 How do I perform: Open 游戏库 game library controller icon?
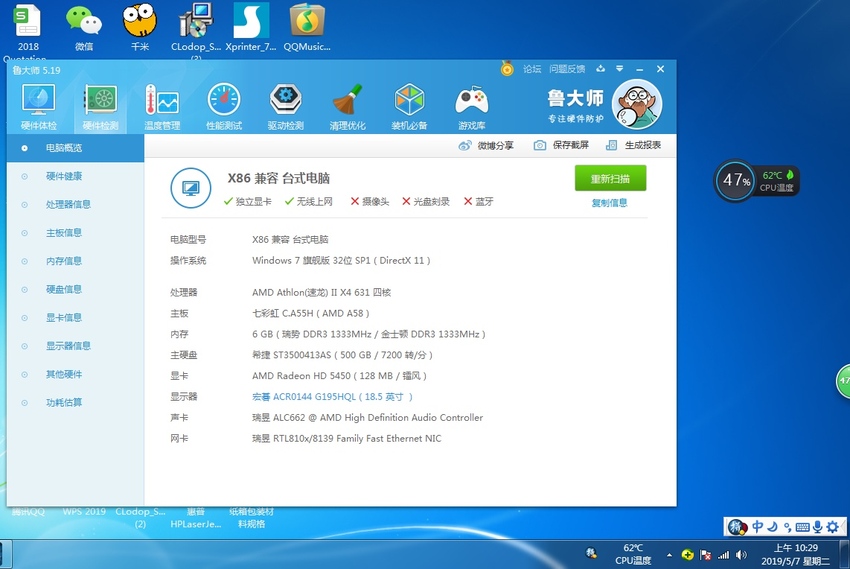(x=472, y=107)
